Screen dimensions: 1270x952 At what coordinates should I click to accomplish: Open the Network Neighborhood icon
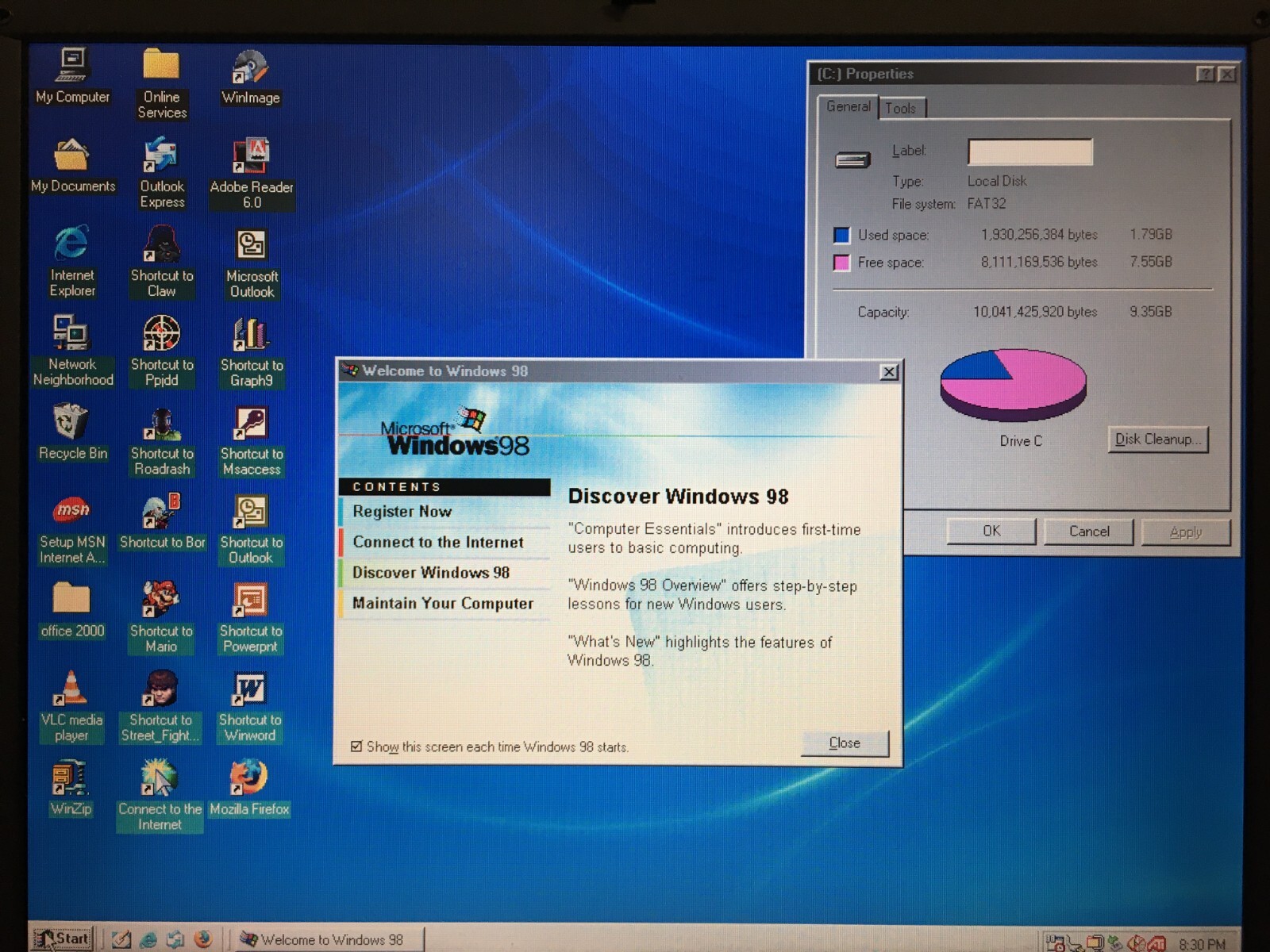[72, 351]
